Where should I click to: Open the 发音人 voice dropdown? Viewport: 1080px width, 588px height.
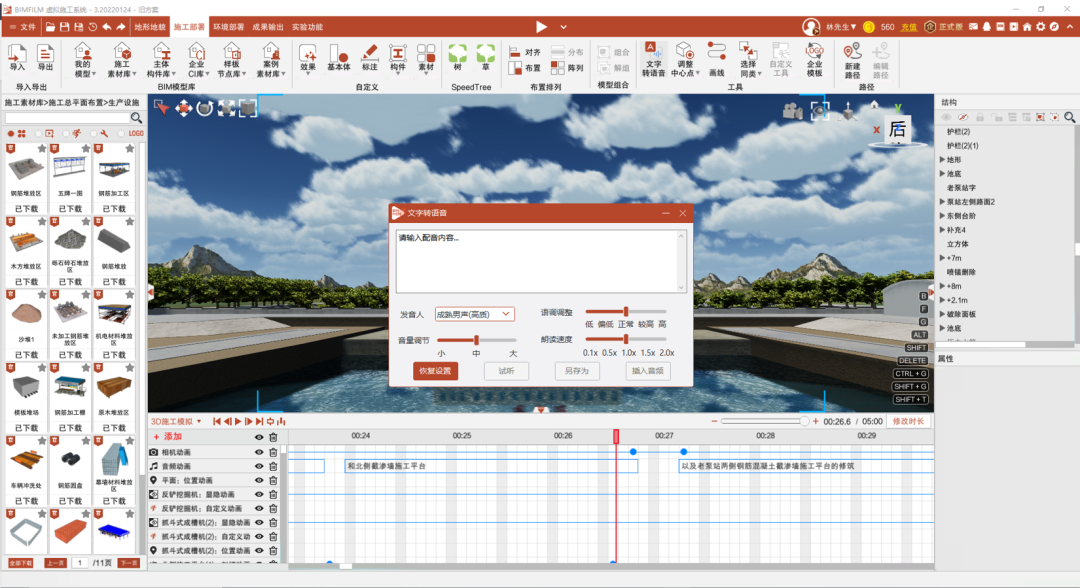pos(474,314)
